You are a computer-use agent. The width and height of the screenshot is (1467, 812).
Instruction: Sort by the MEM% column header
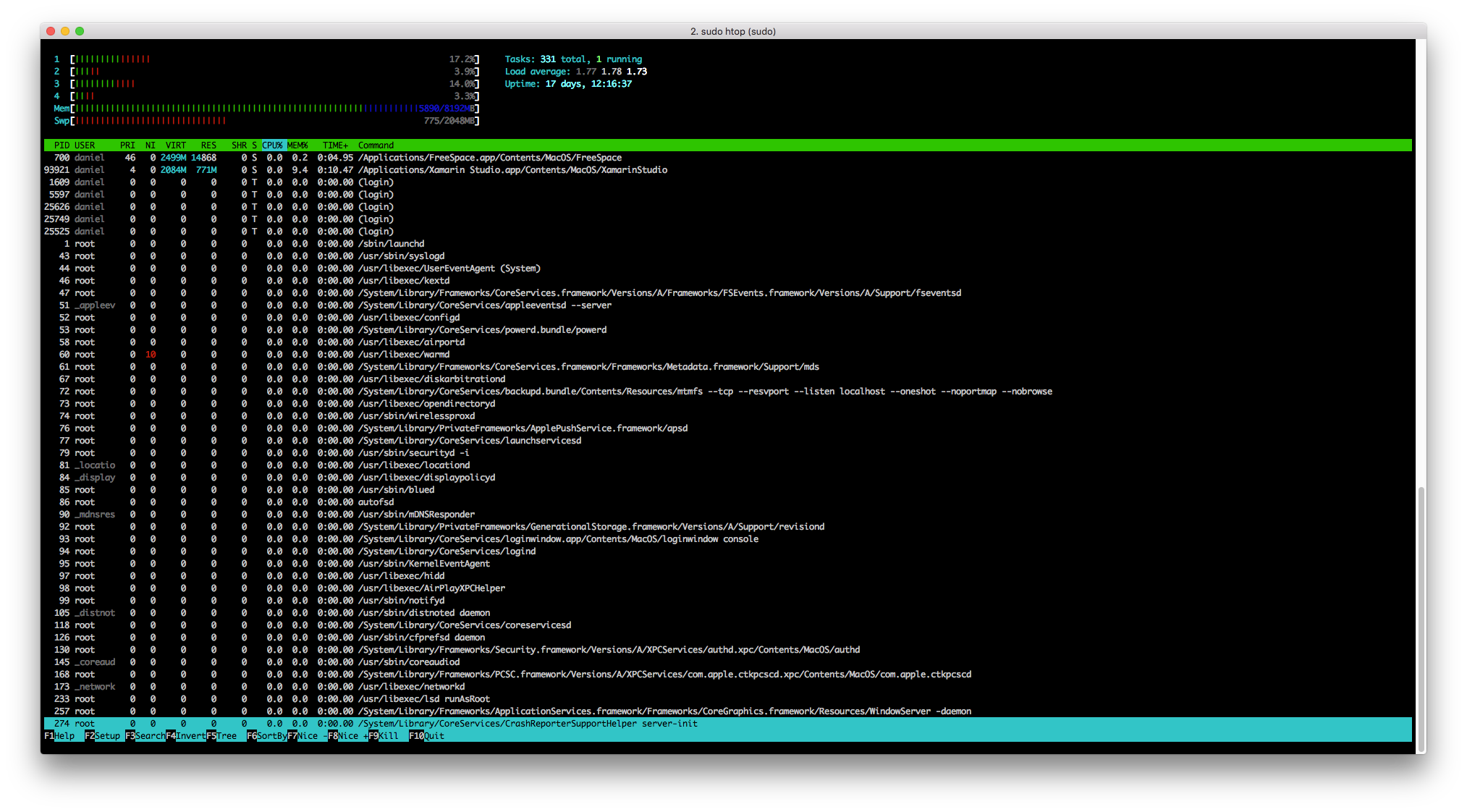tap(297, 145)
